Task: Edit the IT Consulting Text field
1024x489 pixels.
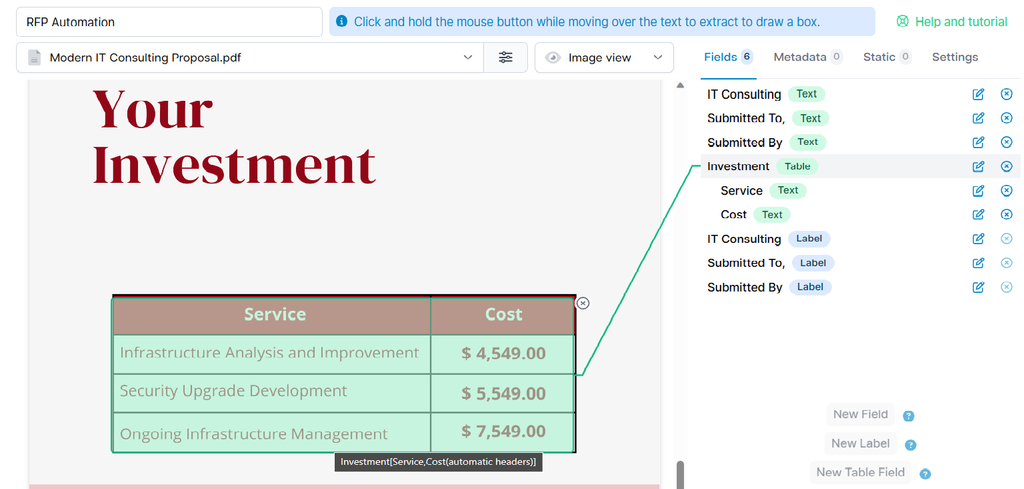Action: pyautogui.click(x=978, y=95)
